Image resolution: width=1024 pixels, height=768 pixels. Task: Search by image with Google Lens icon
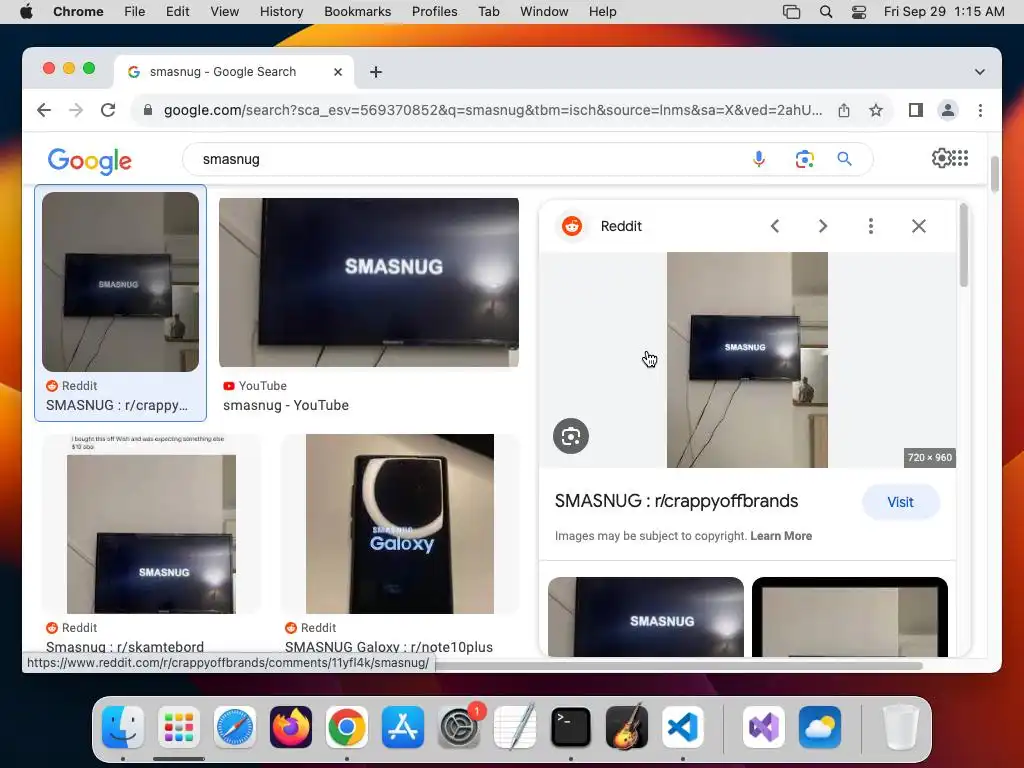pos(805,159)
